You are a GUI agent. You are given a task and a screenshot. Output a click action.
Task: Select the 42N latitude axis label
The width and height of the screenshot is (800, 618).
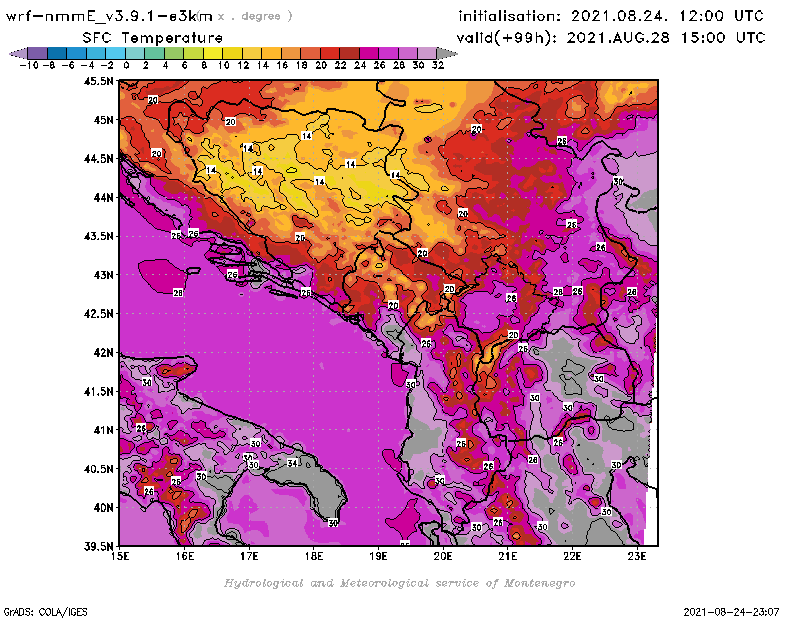tap(104, 353)
